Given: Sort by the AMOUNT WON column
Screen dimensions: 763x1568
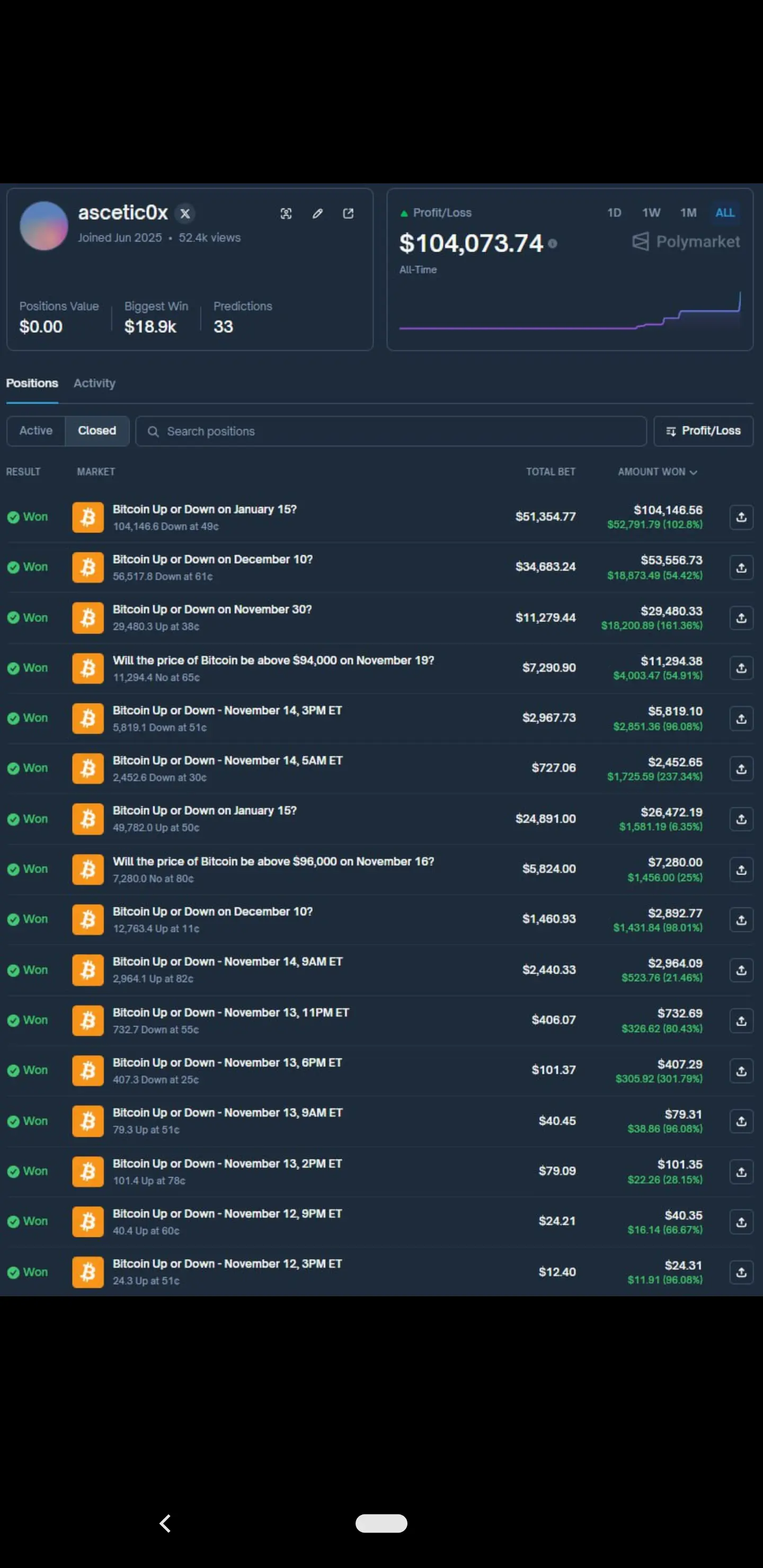Looking at the screenshot, I should pyautogui.click(x=657, y=472).
